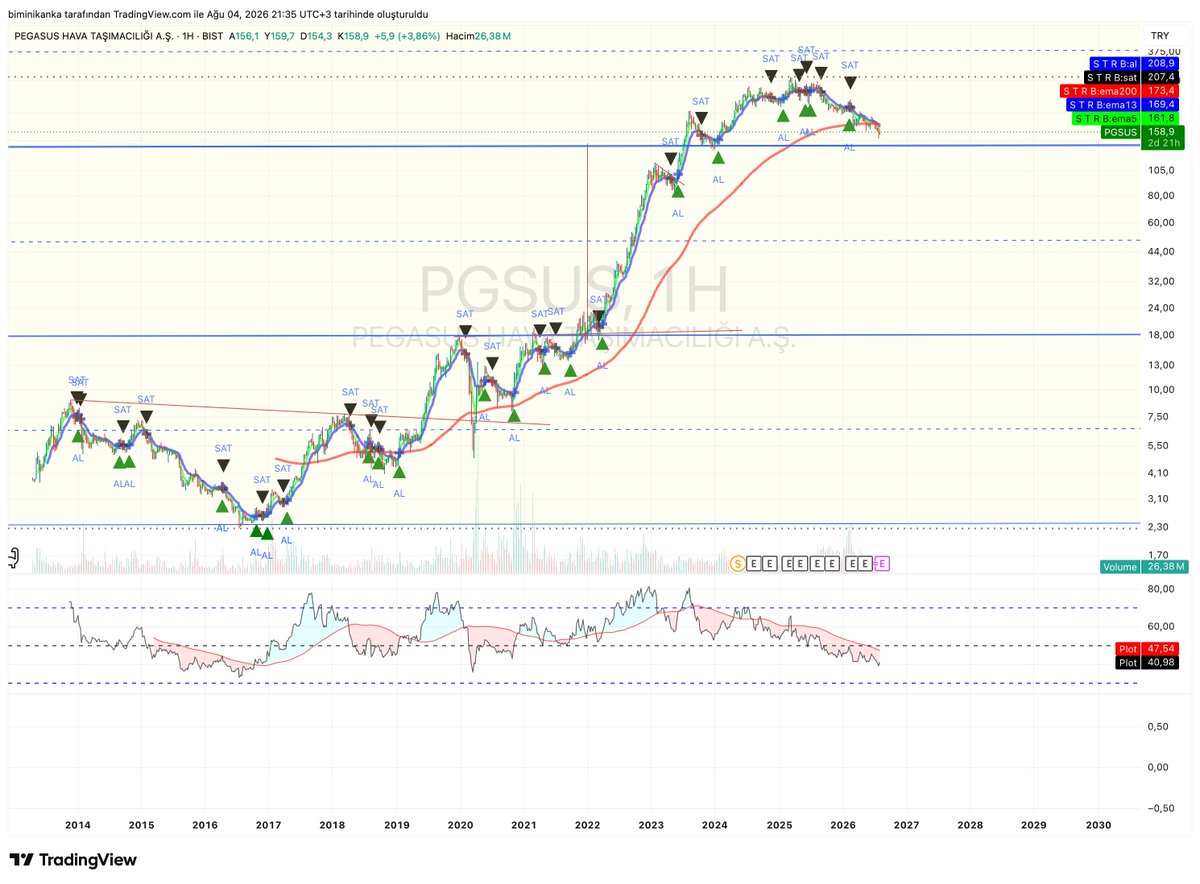The width and height of the screenshot is (1200, 884).
Task: Click the 18,00 value on the price axis
Action: [x=1160, y=336]
